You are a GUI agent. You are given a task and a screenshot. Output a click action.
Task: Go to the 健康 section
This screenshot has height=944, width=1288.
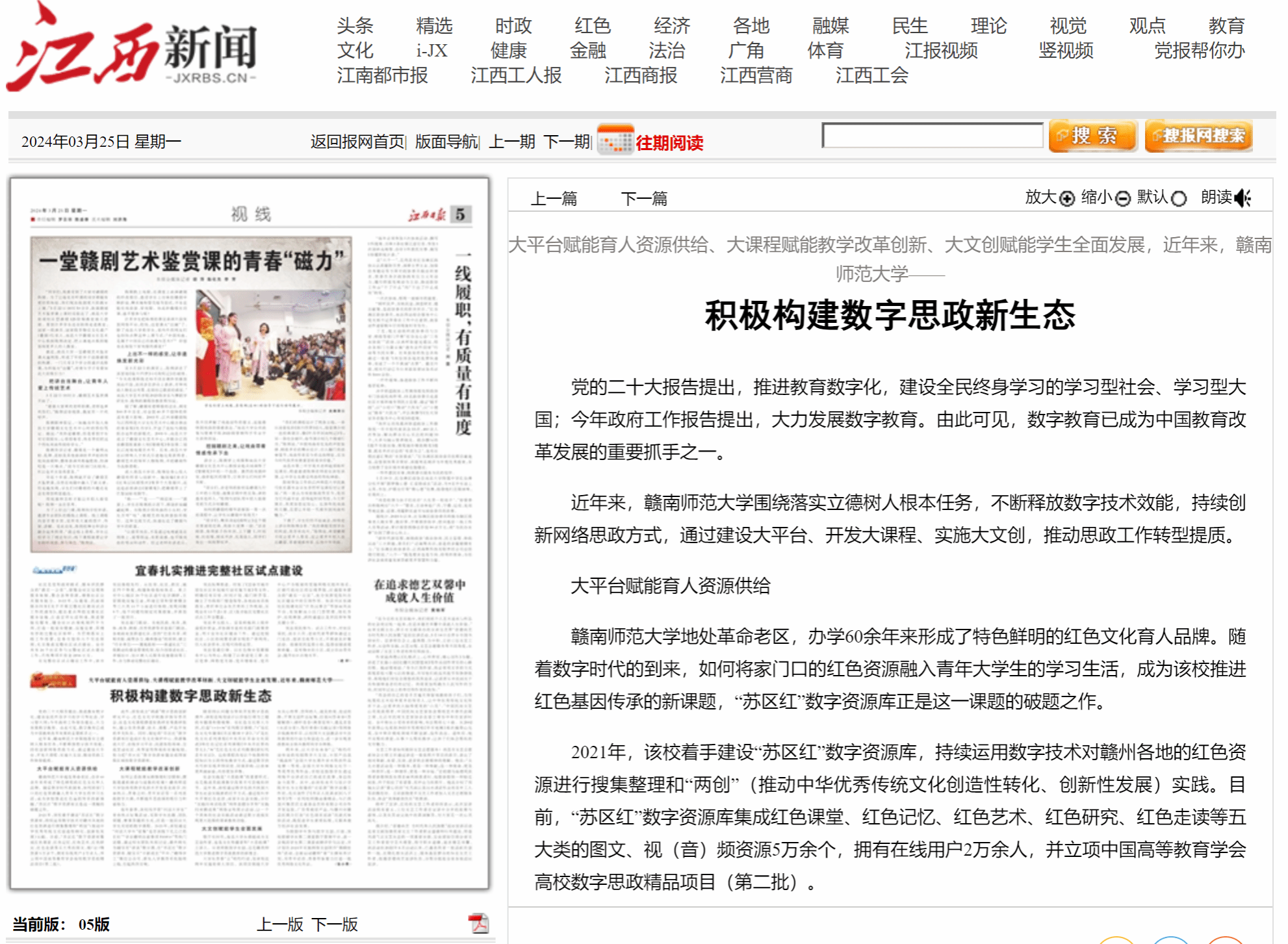coord(509,51)
